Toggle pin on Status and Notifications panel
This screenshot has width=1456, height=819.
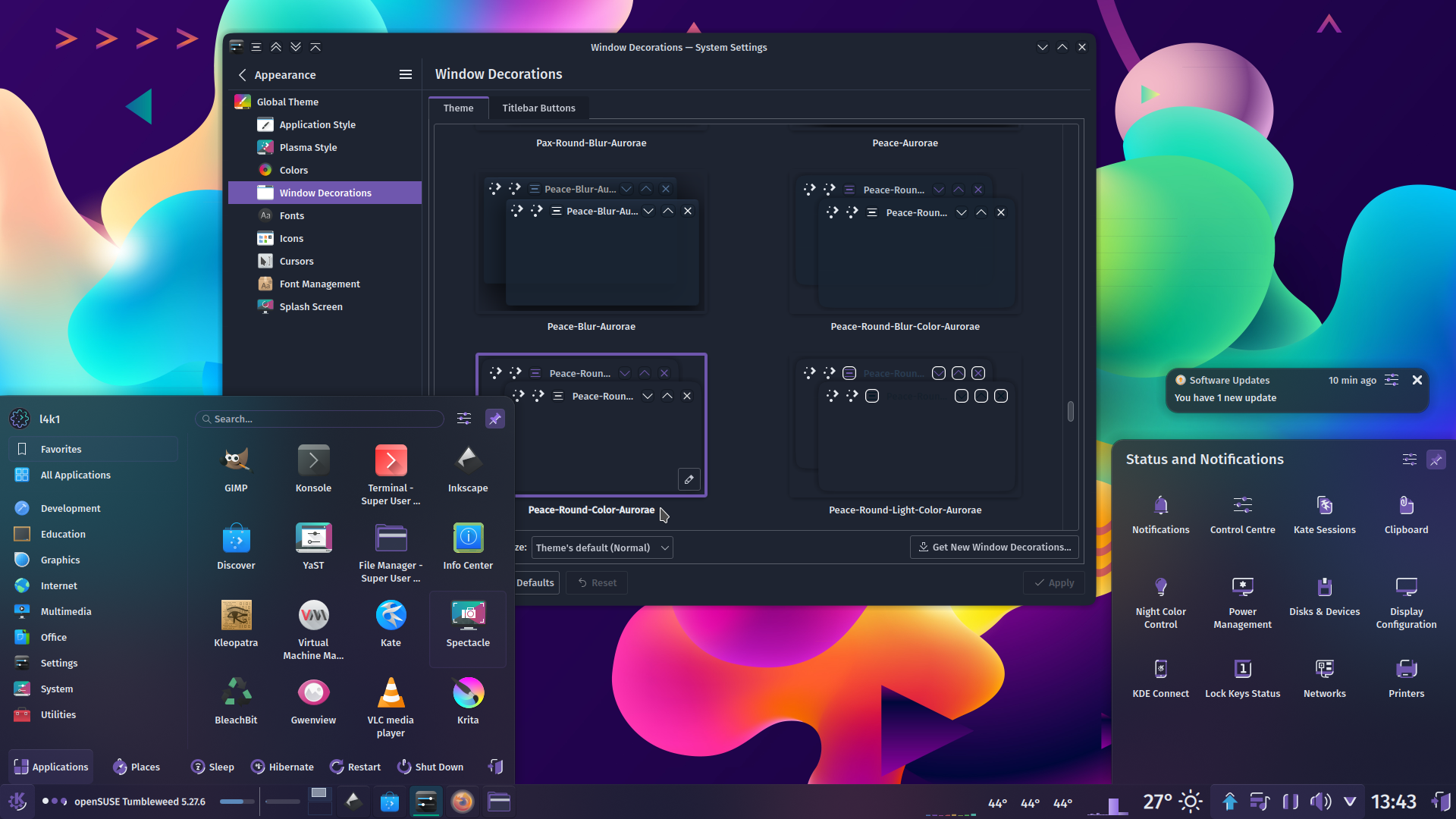1436,460
